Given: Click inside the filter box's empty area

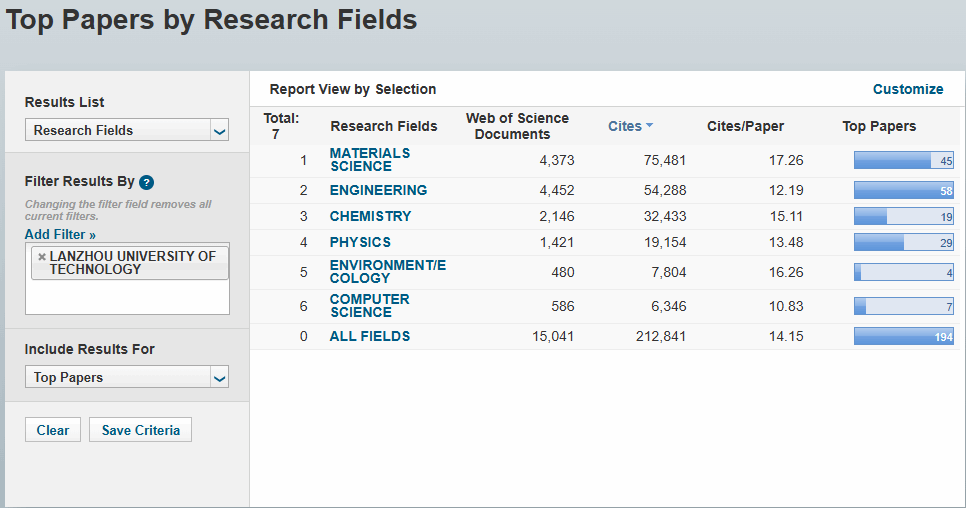Looking at the screenshot, I should [127, 297].
